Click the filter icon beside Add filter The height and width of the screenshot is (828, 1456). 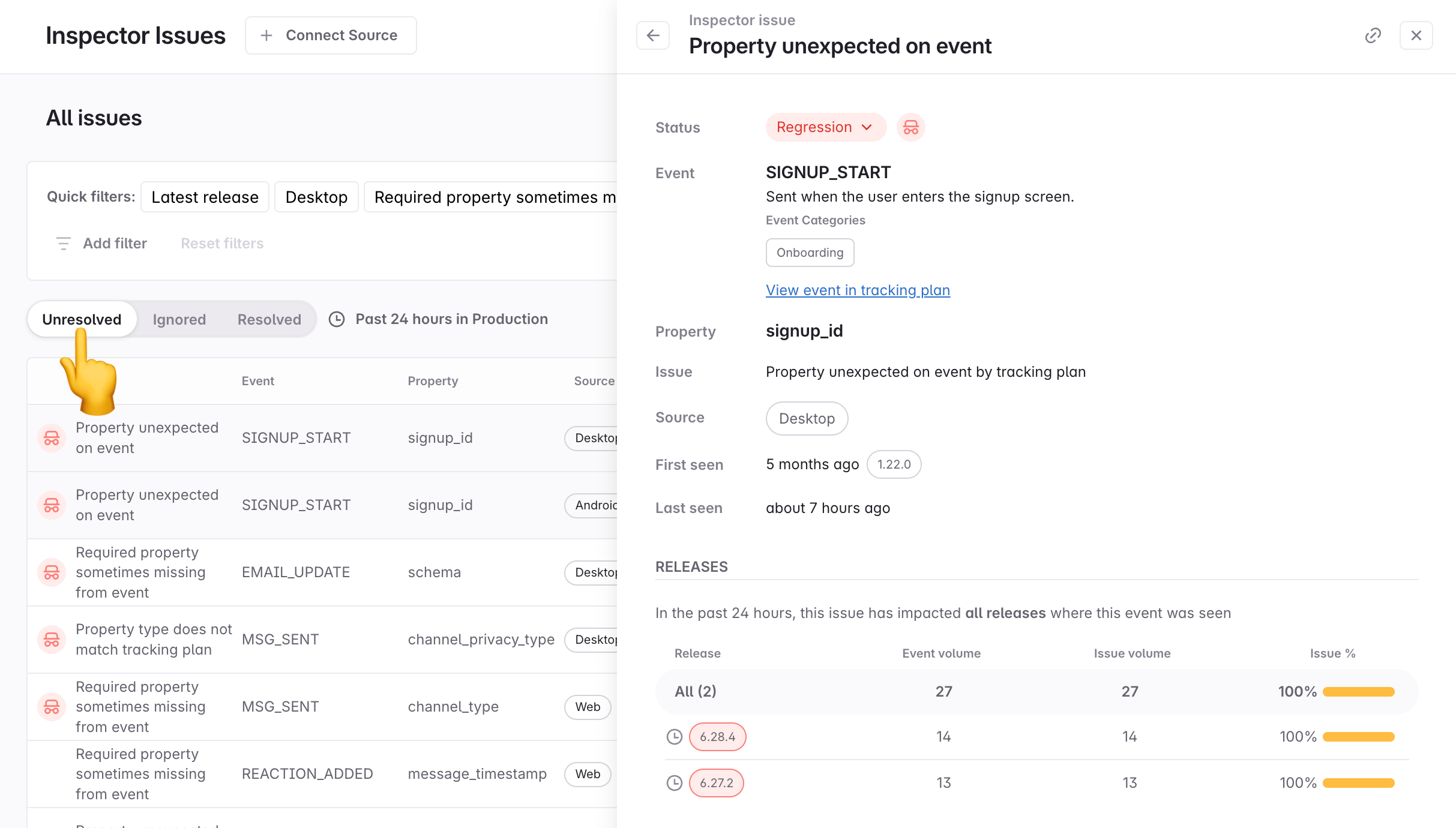pos(63,244)
